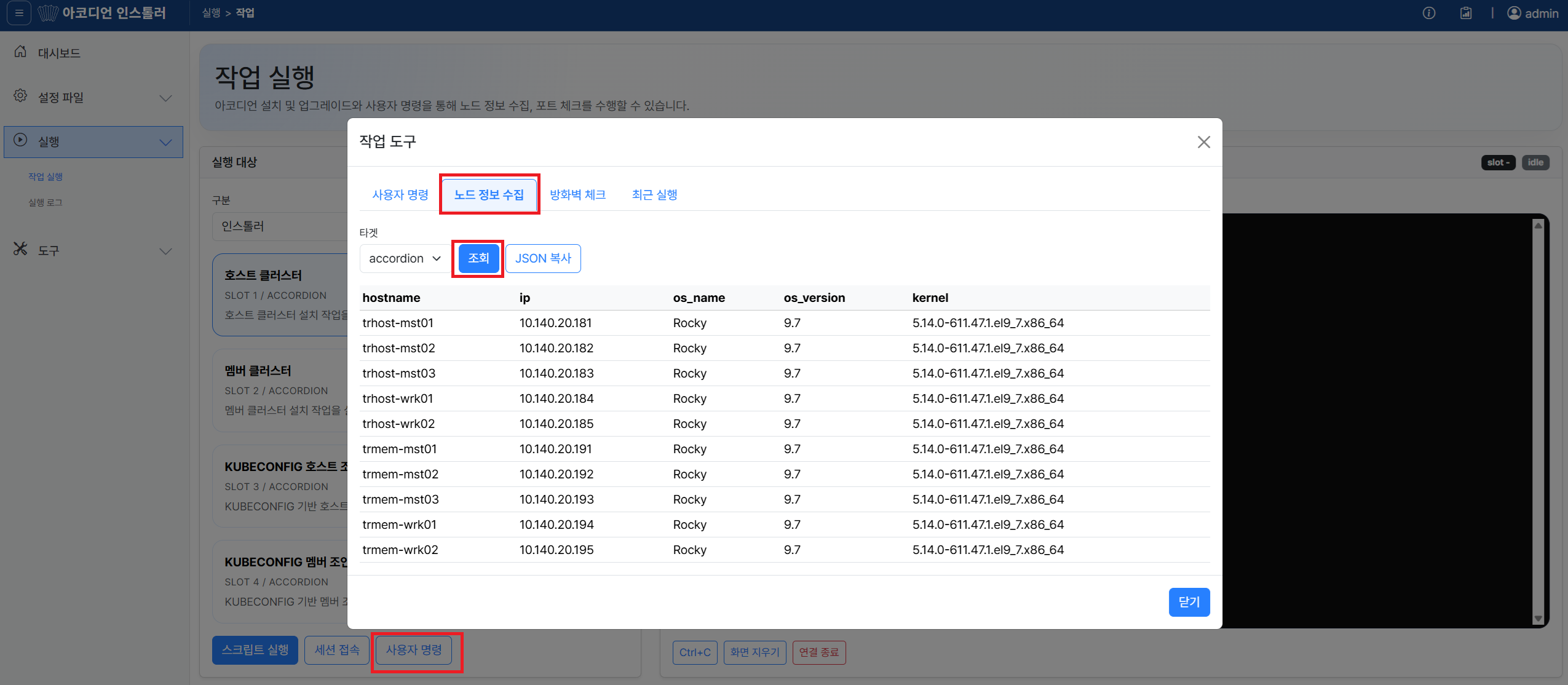Viewport: 1568px width, 685px height.
Task: Click the trhost-mst01 hostname cell
Action: [398, 323]
